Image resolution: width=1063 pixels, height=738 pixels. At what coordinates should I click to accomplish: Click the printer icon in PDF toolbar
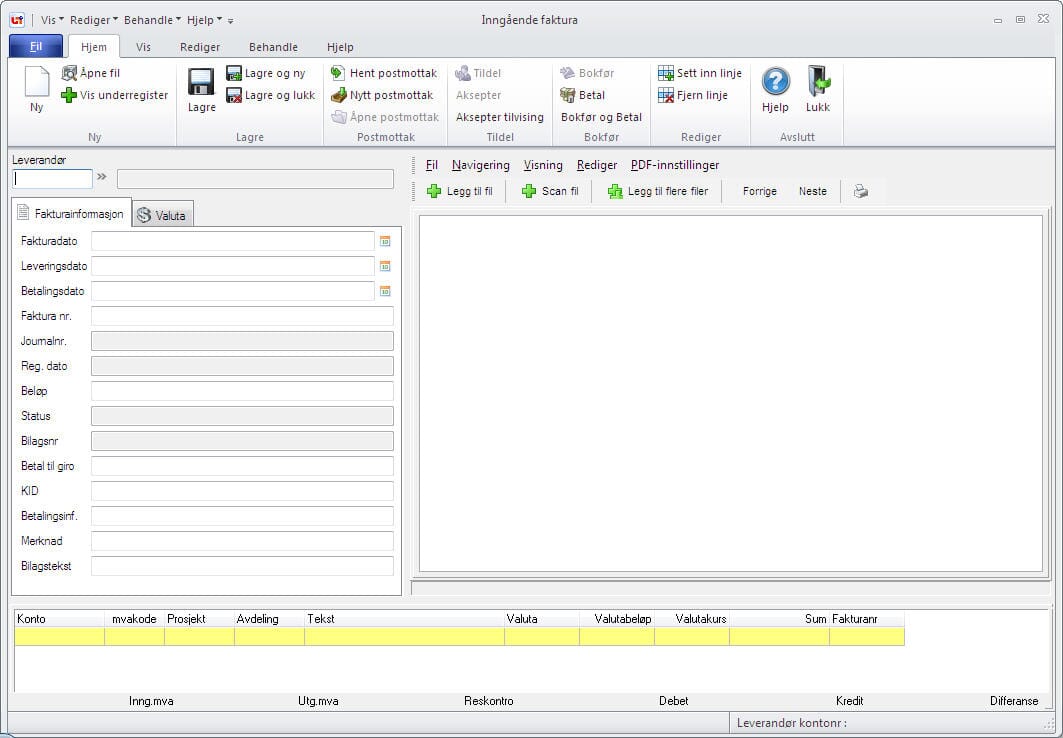pyautogui.click(x=860, y=191)
